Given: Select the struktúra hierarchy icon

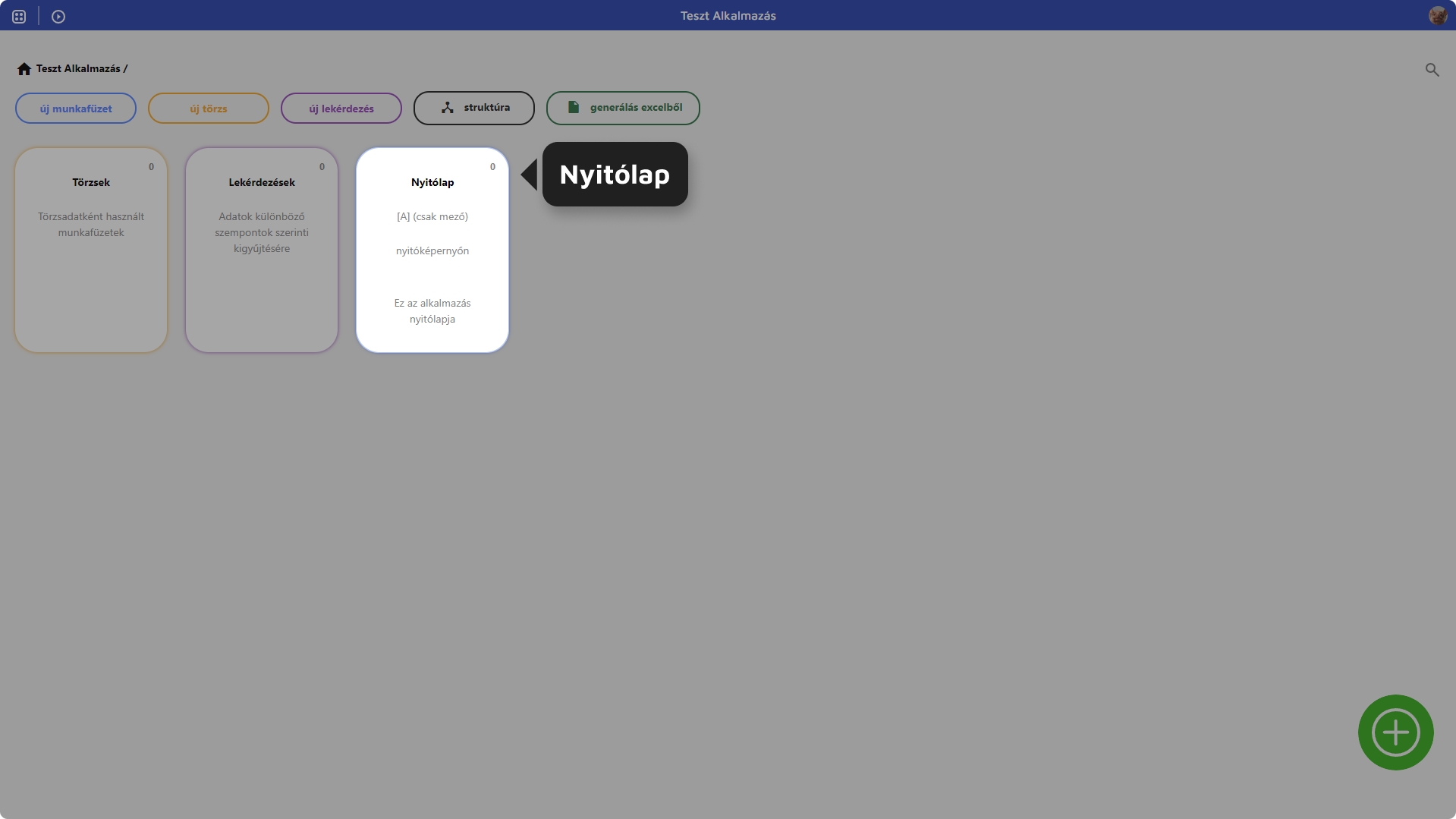Looking at the screenshot, I should coord(447,107).
